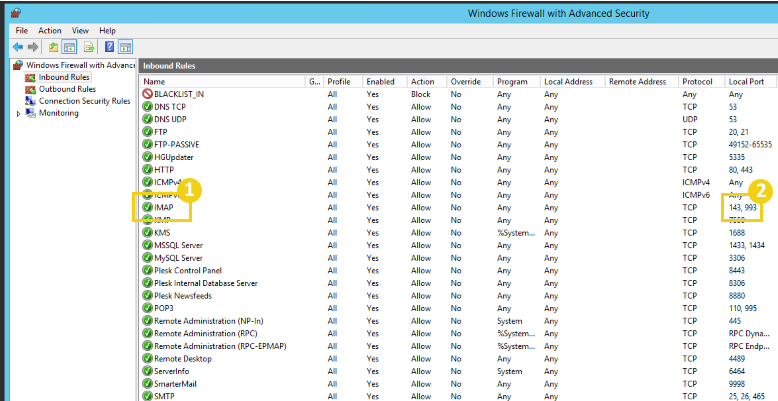778x401 pixels.
Task: Toggle Show/Hide Console Tree toolbar icon
Action: 69,47
